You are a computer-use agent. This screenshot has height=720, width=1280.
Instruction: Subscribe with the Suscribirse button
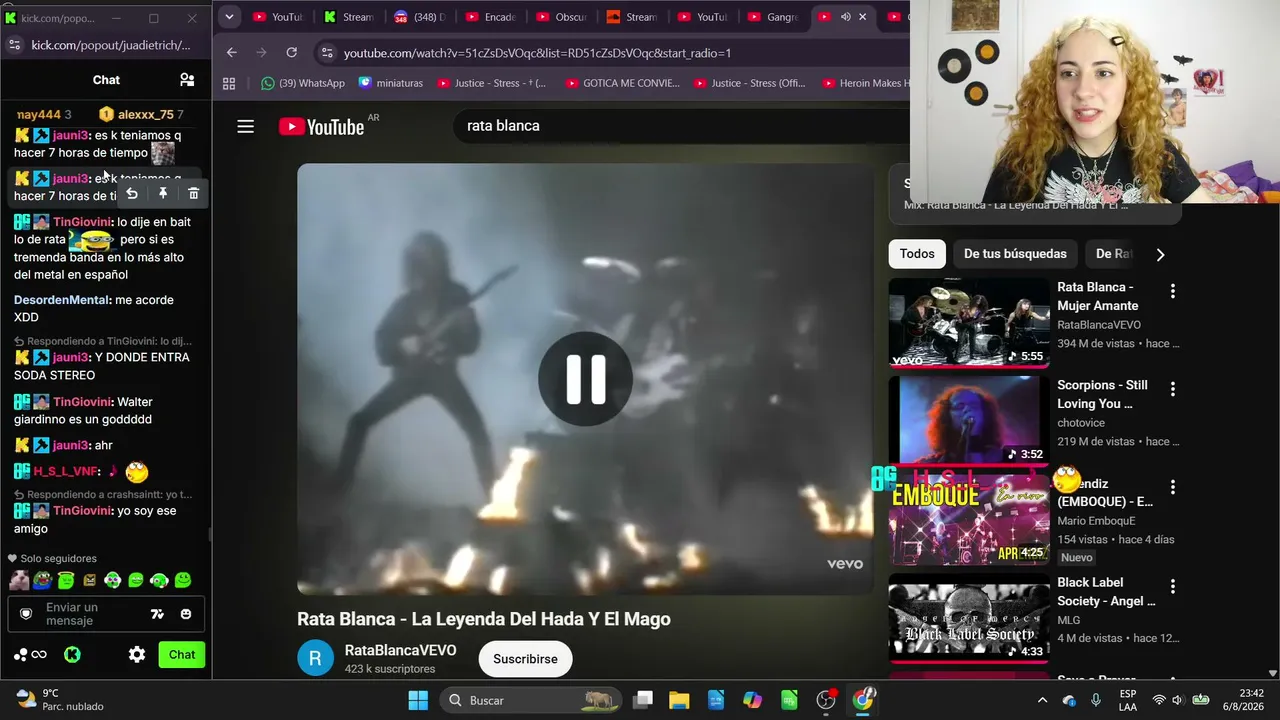[525, 659]
